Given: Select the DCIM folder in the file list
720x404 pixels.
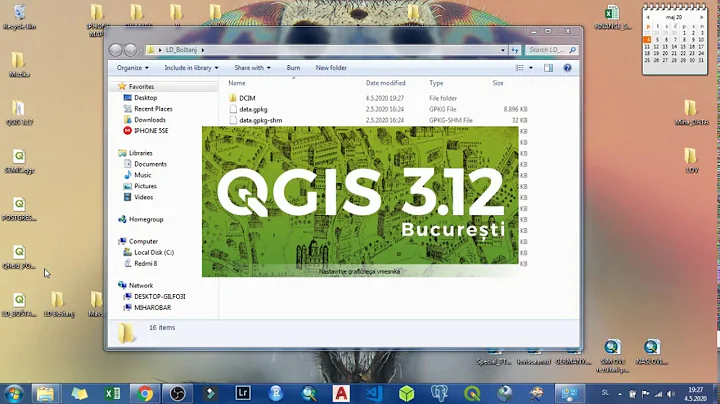Looking at the screenshot, I should pyautogui.click(x=247, y=98).
